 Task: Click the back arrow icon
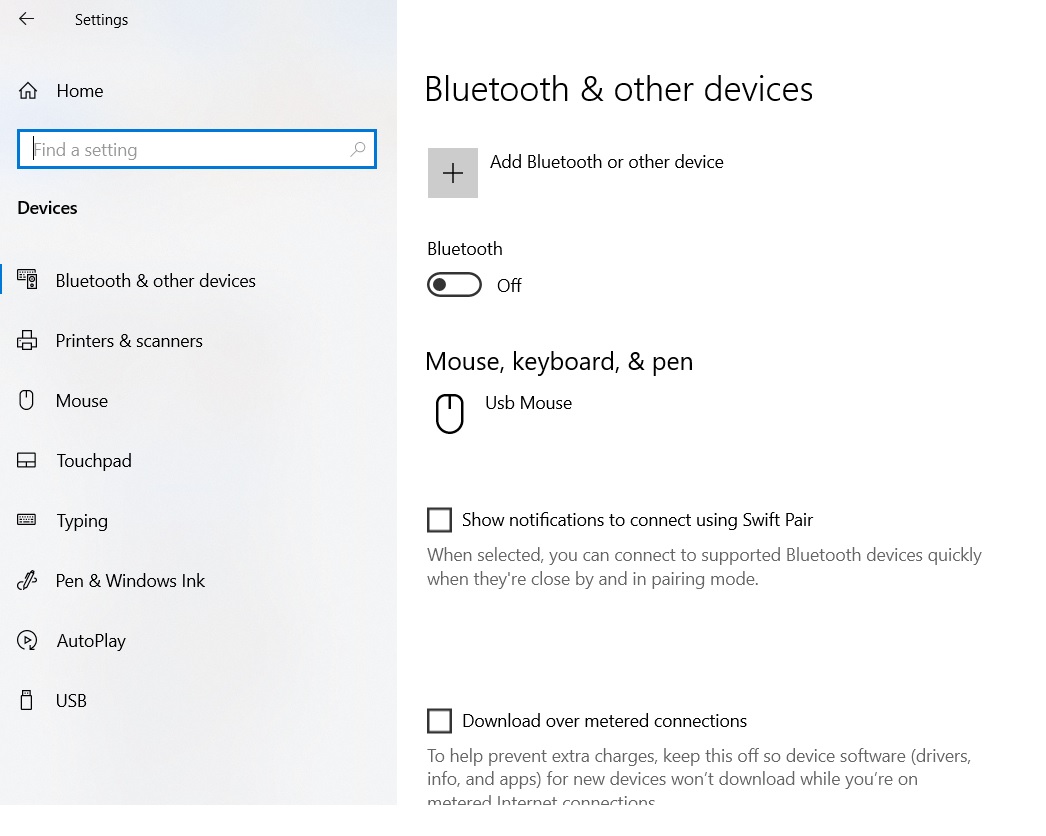coord(26,19)
